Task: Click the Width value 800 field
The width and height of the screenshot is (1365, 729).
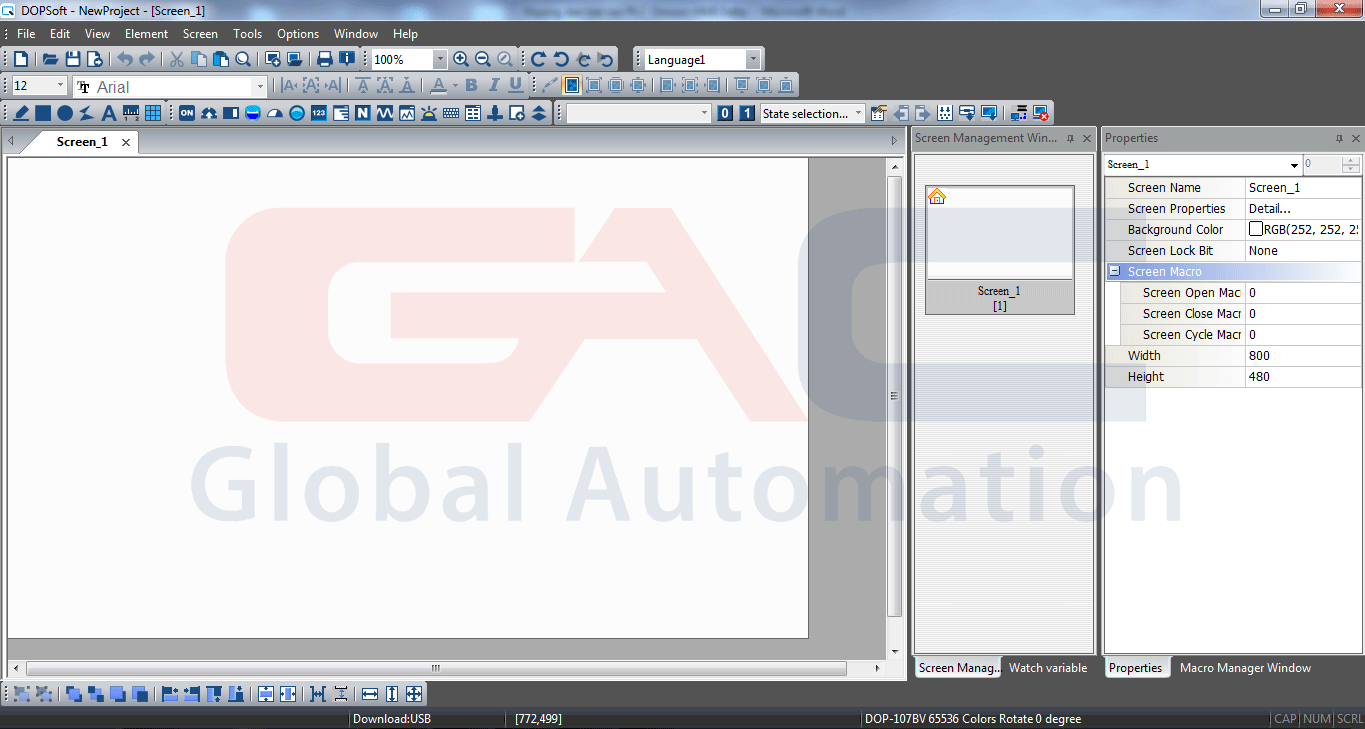Action: coord(1303,356)
